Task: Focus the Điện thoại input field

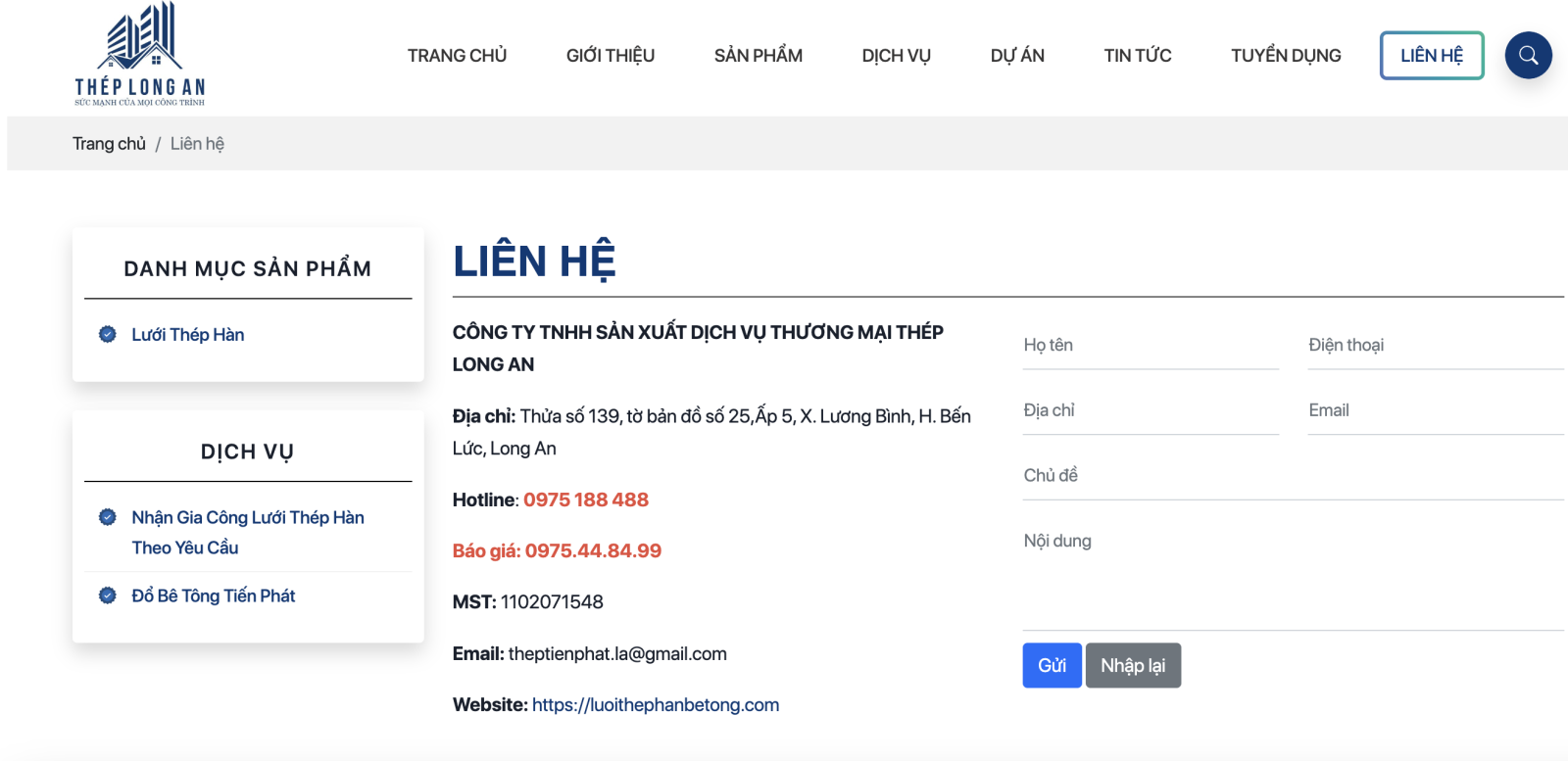Action: pyautogui.click(x=1436, y=346)
